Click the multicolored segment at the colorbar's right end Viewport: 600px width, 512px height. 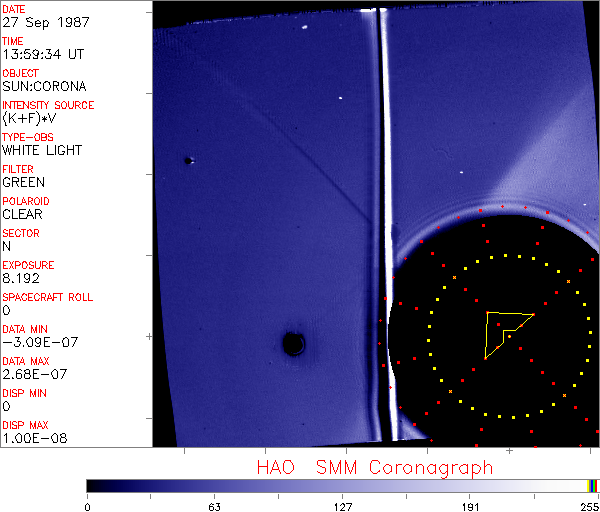tap(593, 485)
